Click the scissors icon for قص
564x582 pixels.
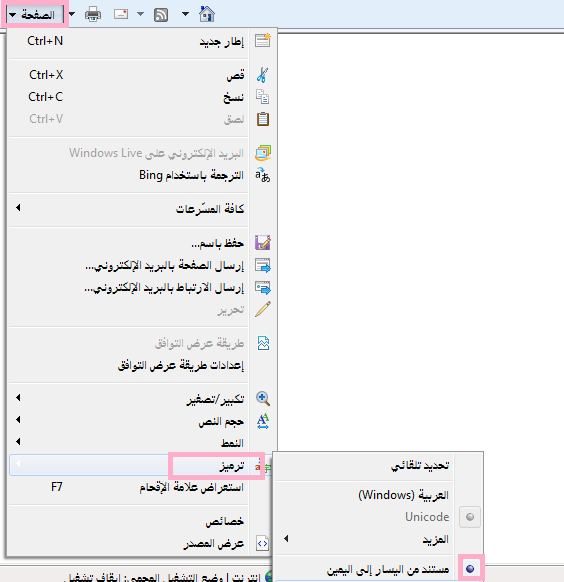[263, 75]
